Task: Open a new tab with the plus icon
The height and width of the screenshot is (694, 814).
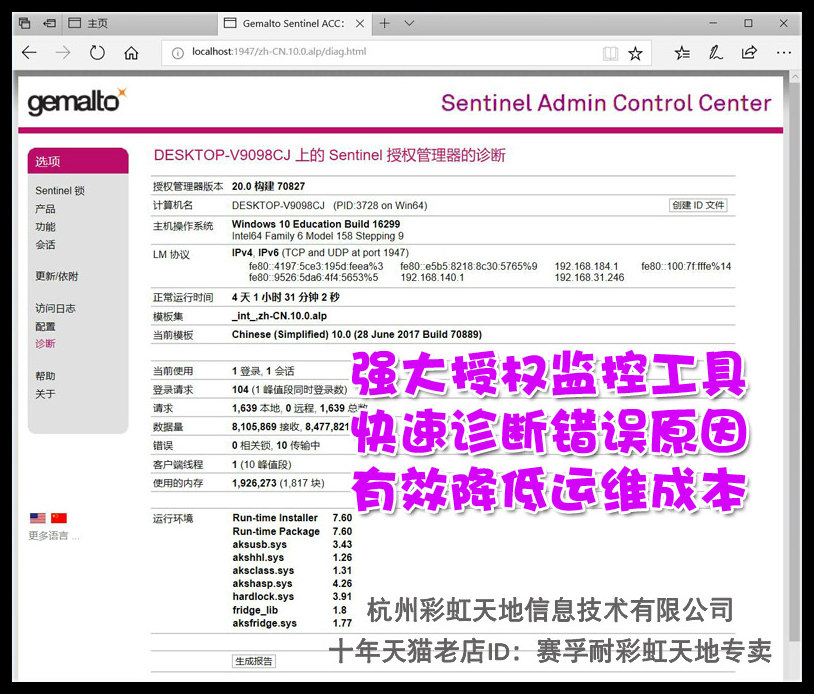Action: pos(385,23)
